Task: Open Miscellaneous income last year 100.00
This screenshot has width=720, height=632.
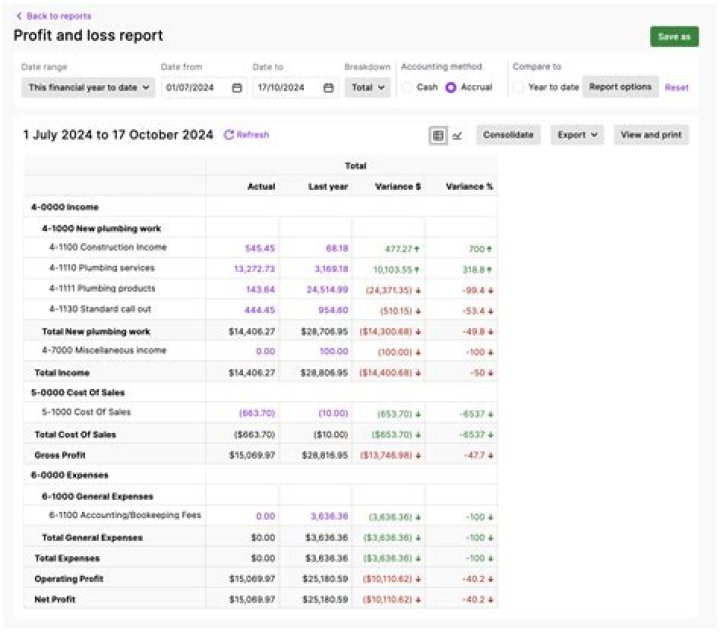Action: (x=334, y=352)
